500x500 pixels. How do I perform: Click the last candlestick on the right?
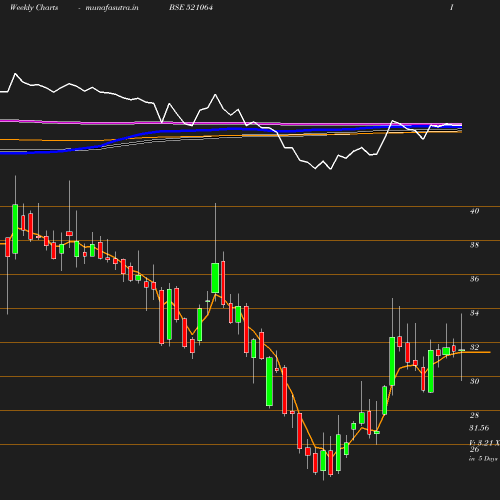(461, 350)
